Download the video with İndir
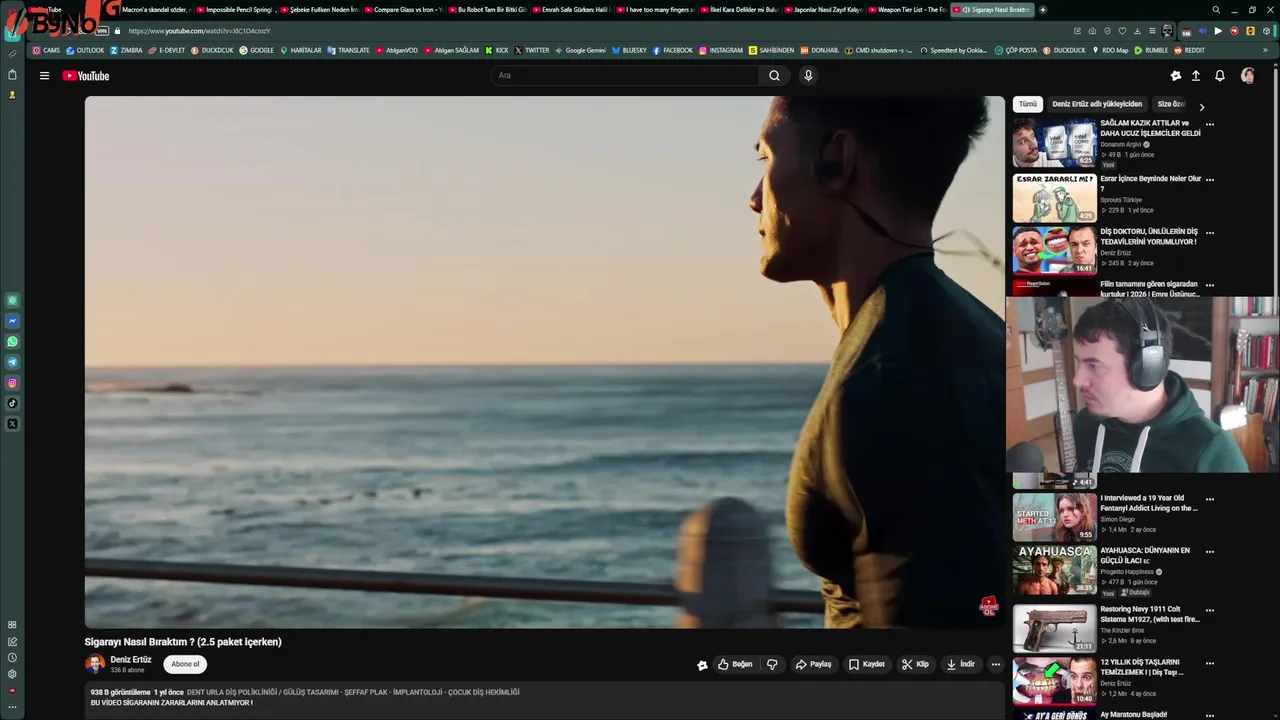This screenshot has width=1280, height=720. 960,664
